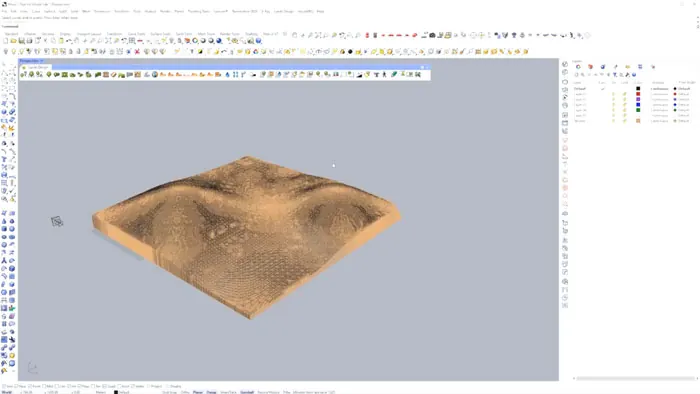Screen dimensions: 700x394
Task: Click the gear icon after toolbar tabs
Action: pos(284,34)
